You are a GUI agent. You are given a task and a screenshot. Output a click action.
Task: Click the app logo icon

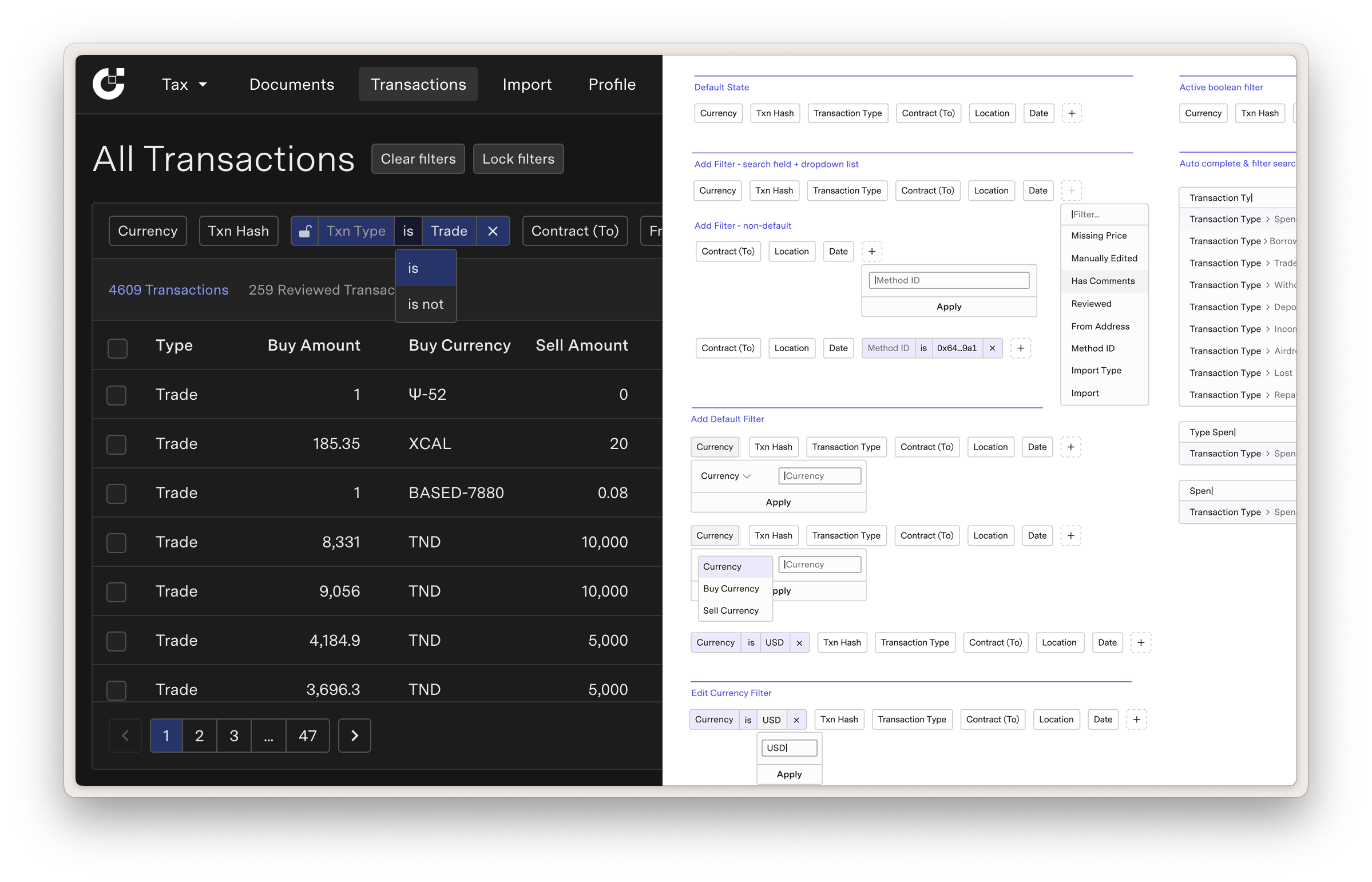tap(109, 84)
